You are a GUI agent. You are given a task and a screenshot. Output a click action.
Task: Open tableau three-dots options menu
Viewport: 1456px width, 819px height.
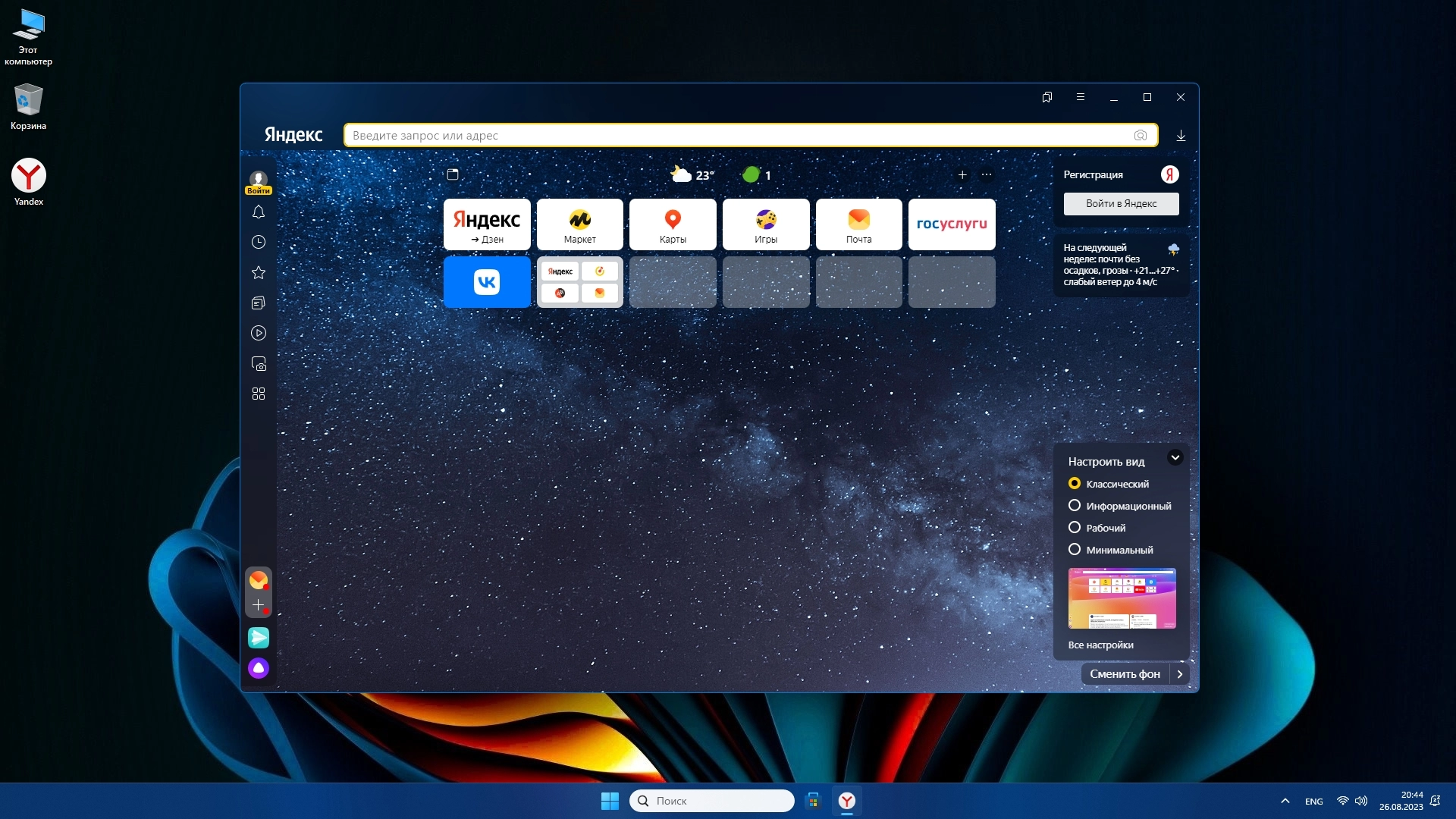(987, 175)
